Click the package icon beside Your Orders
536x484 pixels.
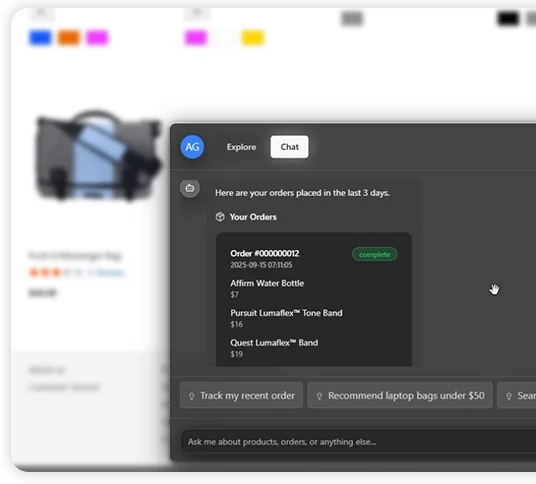[x=220, y=217]
